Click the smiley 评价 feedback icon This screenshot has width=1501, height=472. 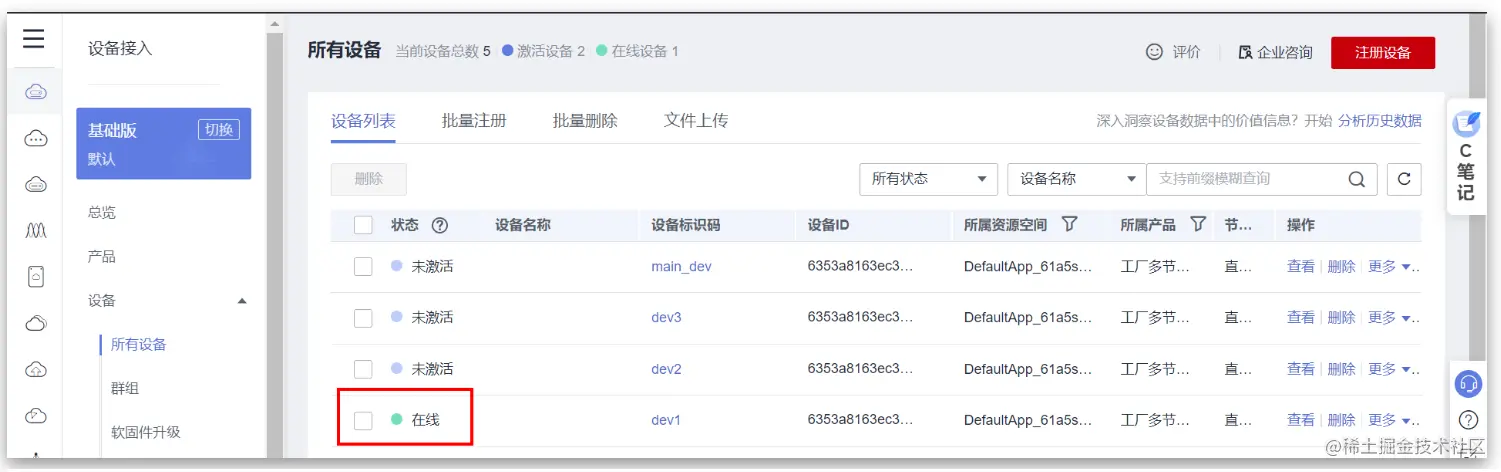coord(1155,52)
